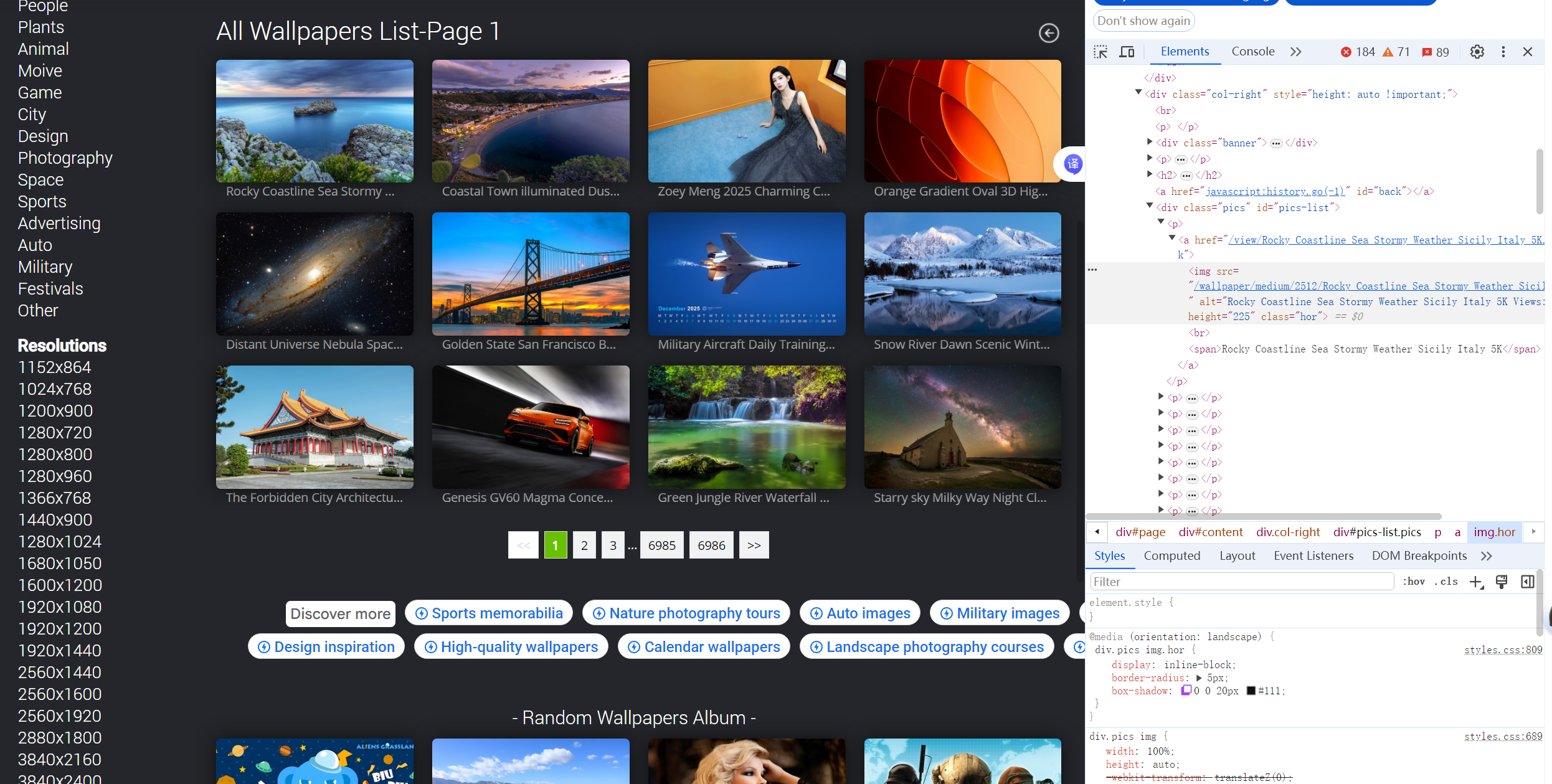The width and height of the screenshot is (1552, 784).
Task: Open DevTools settings gear
Action: point(1477,52)
